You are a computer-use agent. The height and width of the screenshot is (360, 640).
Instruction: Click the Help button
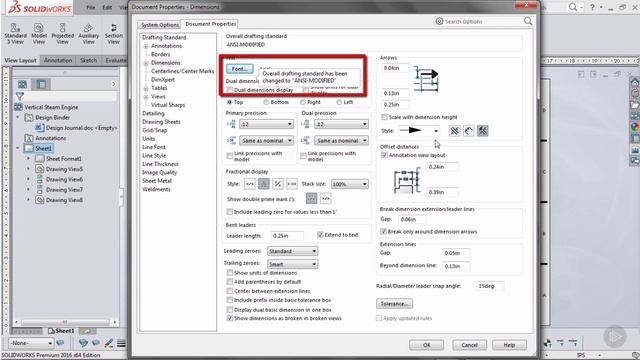(x=509, y=345)
